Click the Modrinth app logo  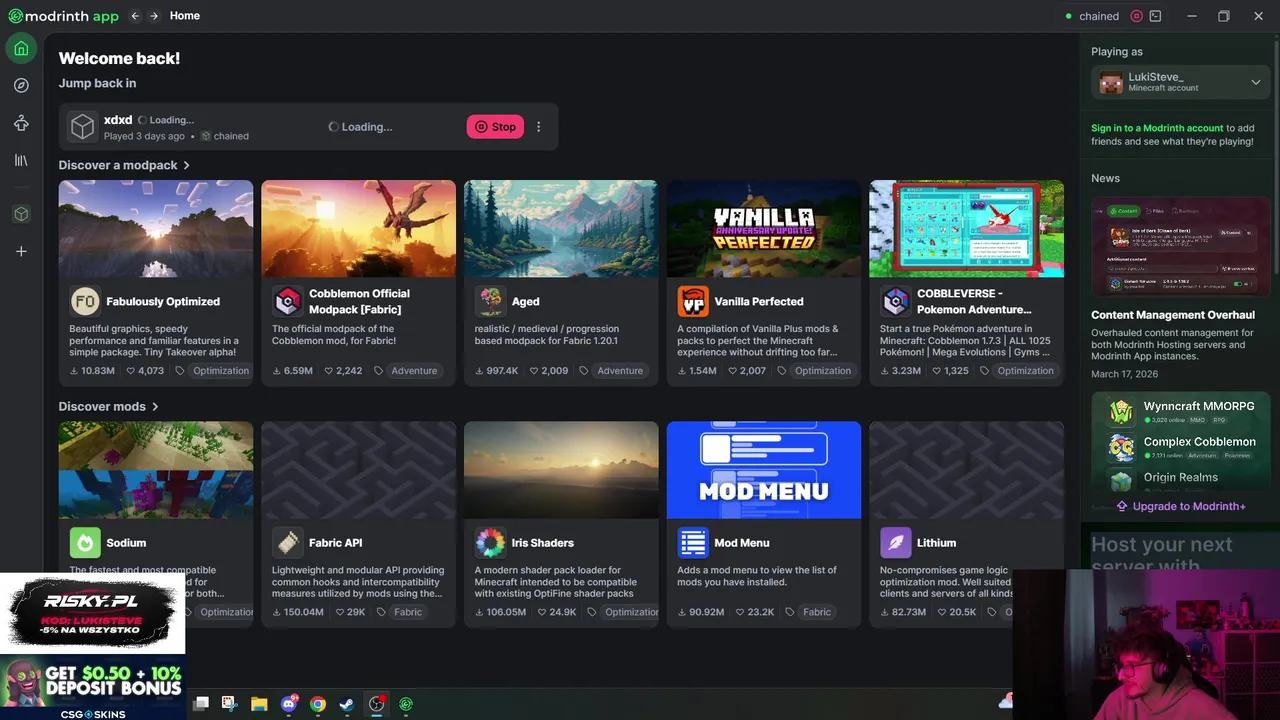(63, 16)
